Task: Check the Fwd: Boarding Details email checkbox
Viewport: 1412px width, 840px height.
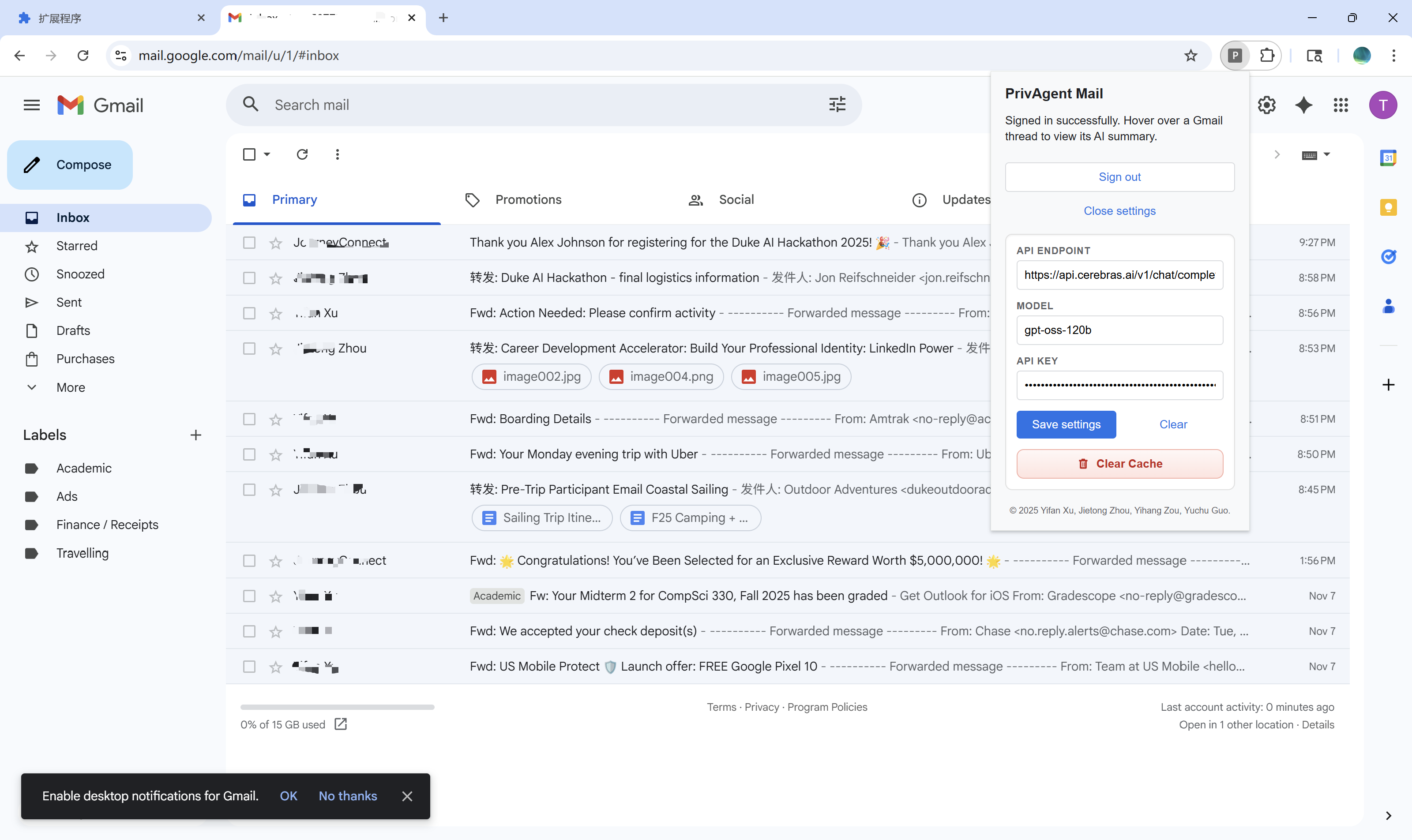Action: coord(249,419)
